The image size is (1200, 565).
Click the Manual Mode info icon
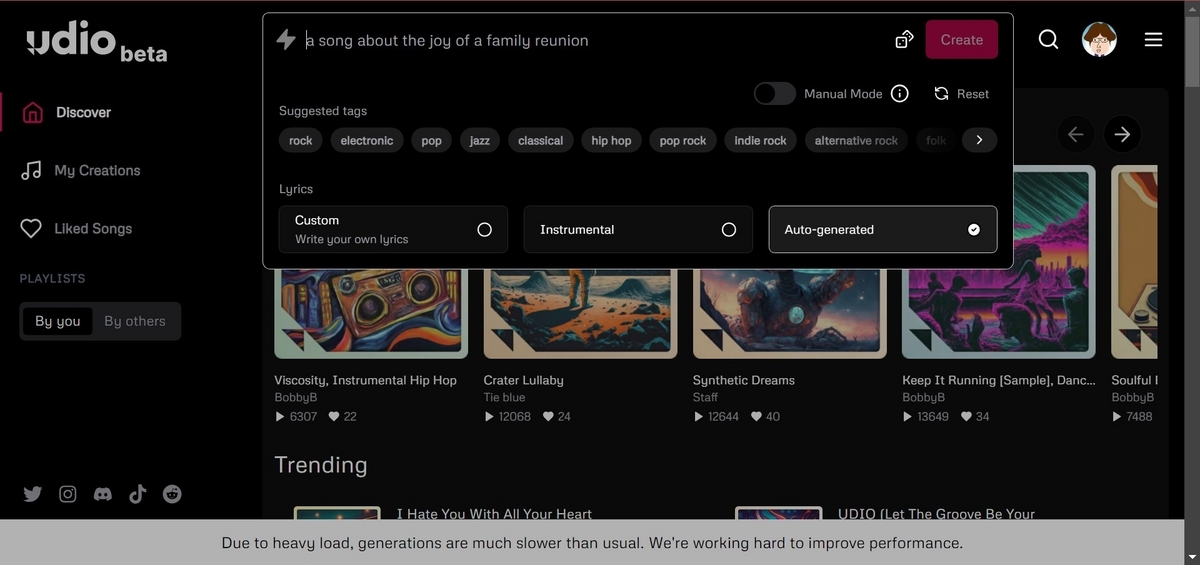pyautogui.click(x=900, y=94)
